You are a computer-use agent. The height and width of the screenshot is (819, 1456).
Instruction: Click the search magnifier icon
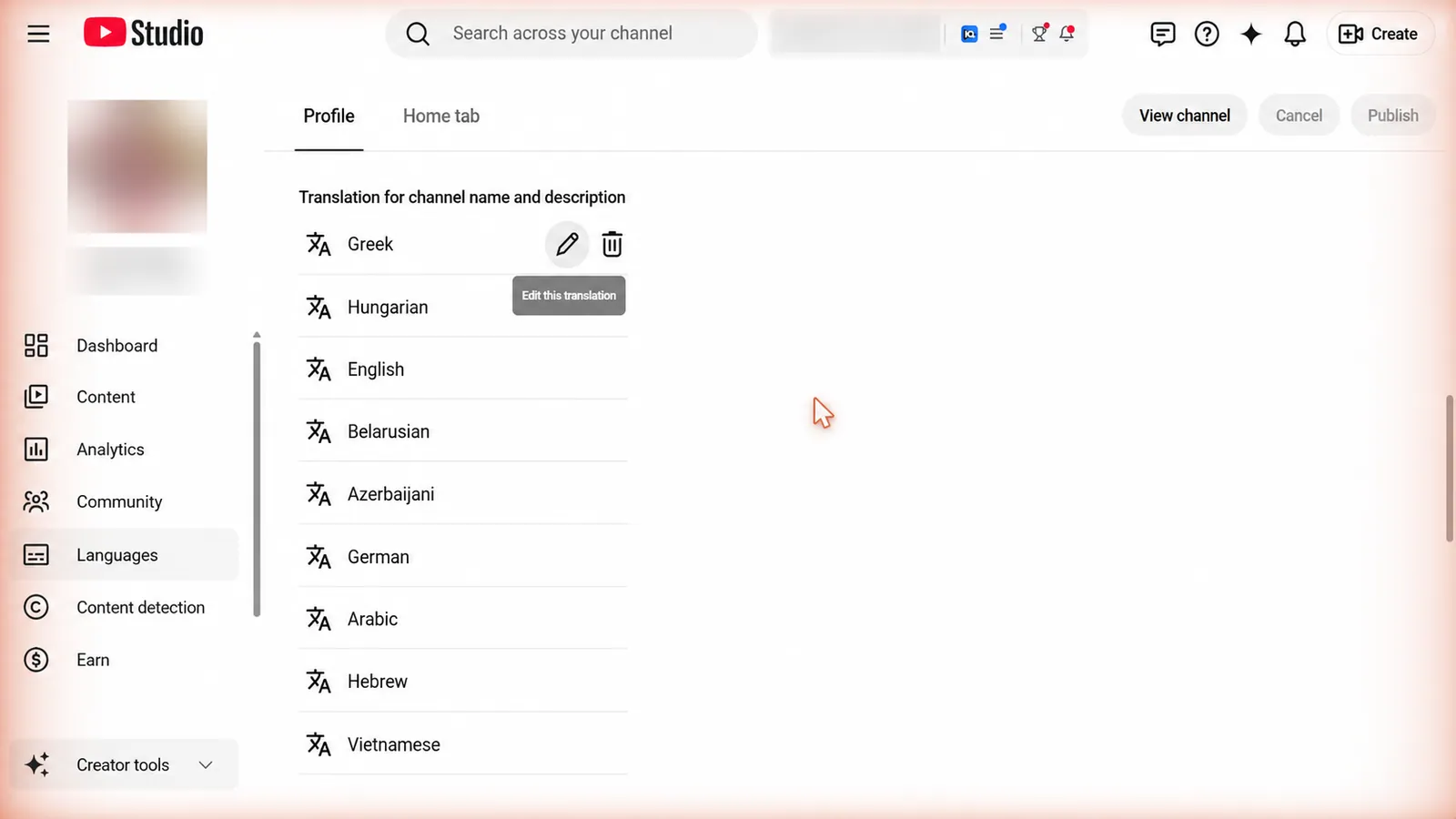pos(418,34)
